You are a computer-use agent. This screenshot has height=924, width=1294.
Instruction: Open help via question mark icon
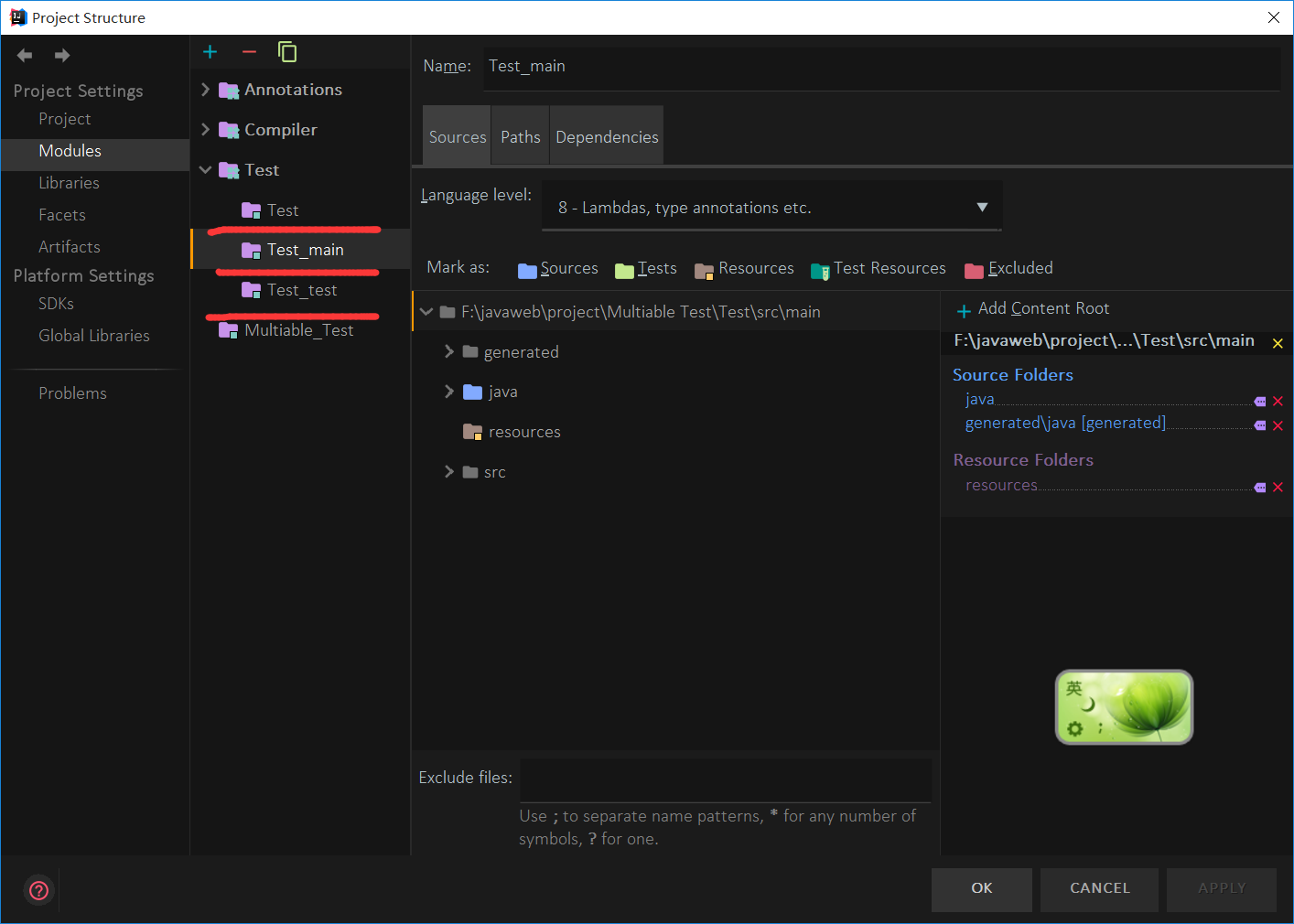pos(38,889)
